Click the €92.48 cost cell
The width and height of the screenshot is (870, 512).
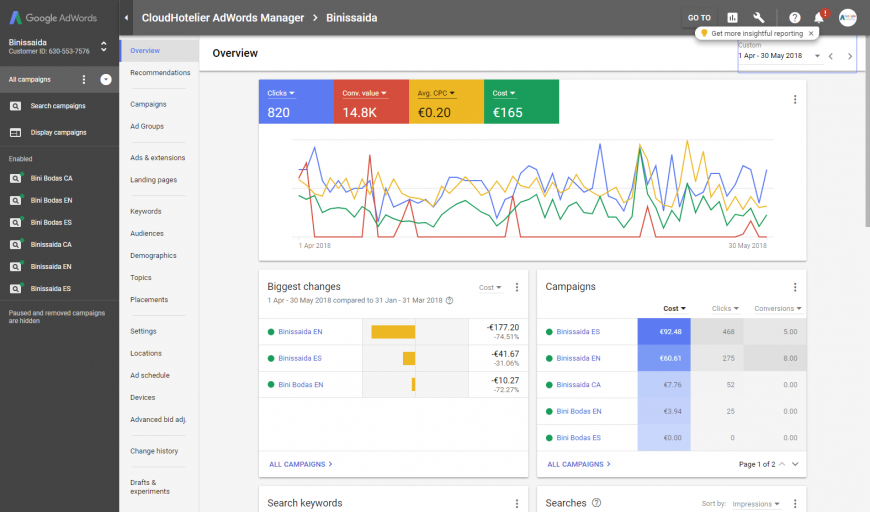(x=664, y=332)
